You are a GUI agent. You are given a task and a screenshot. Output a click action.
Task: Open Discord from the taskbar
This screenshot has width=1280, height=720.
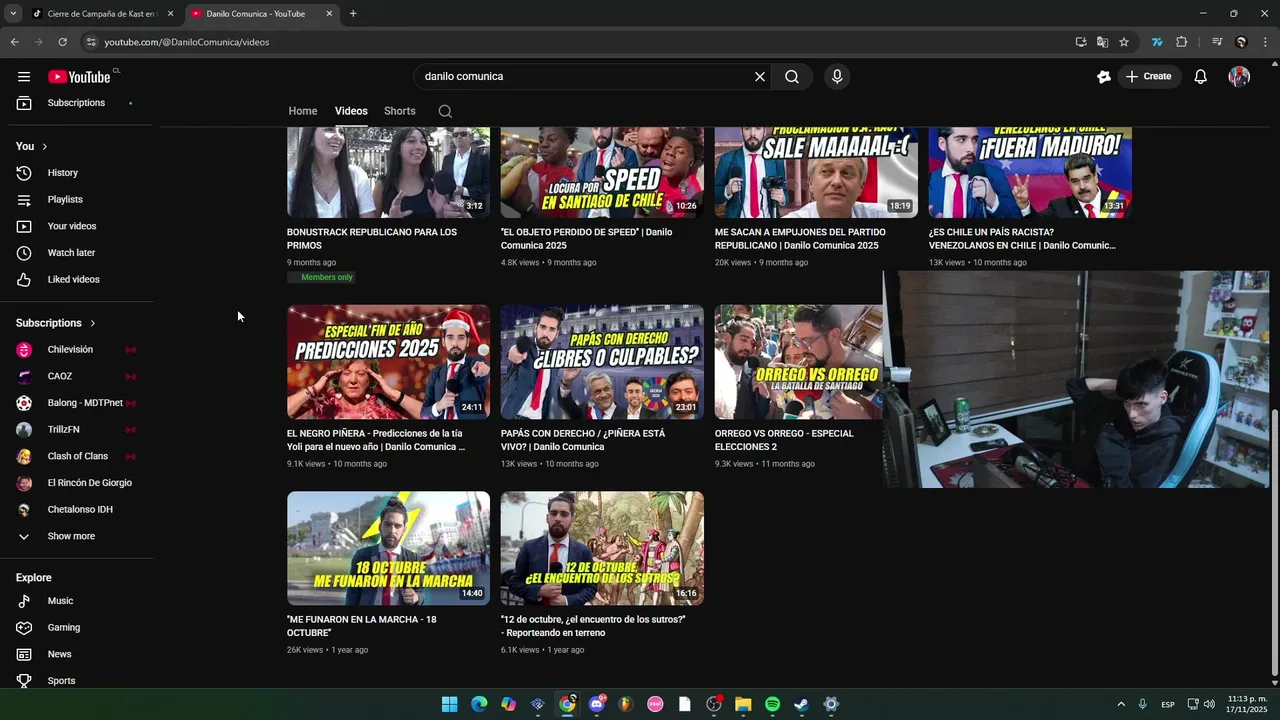click(597, 704)
